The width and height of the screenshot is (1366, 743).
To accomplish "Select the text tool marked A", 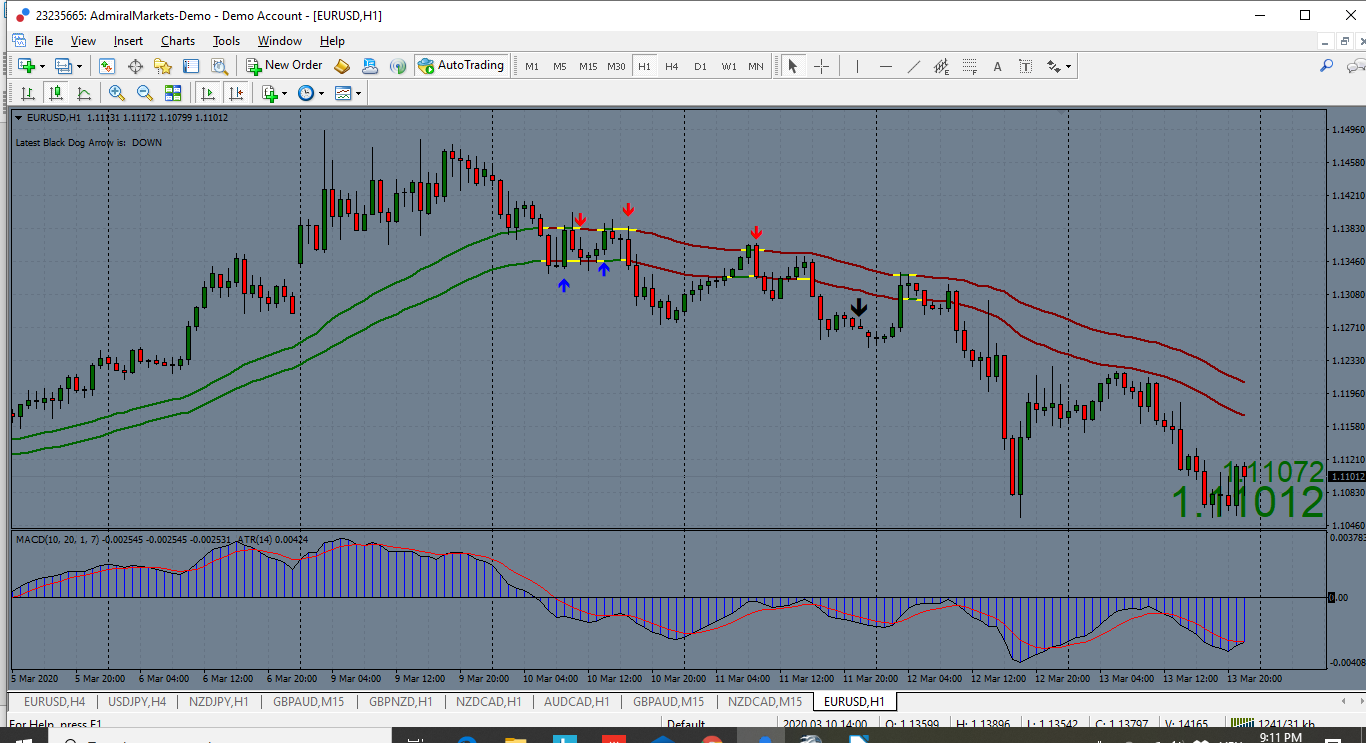I will 997,66.
